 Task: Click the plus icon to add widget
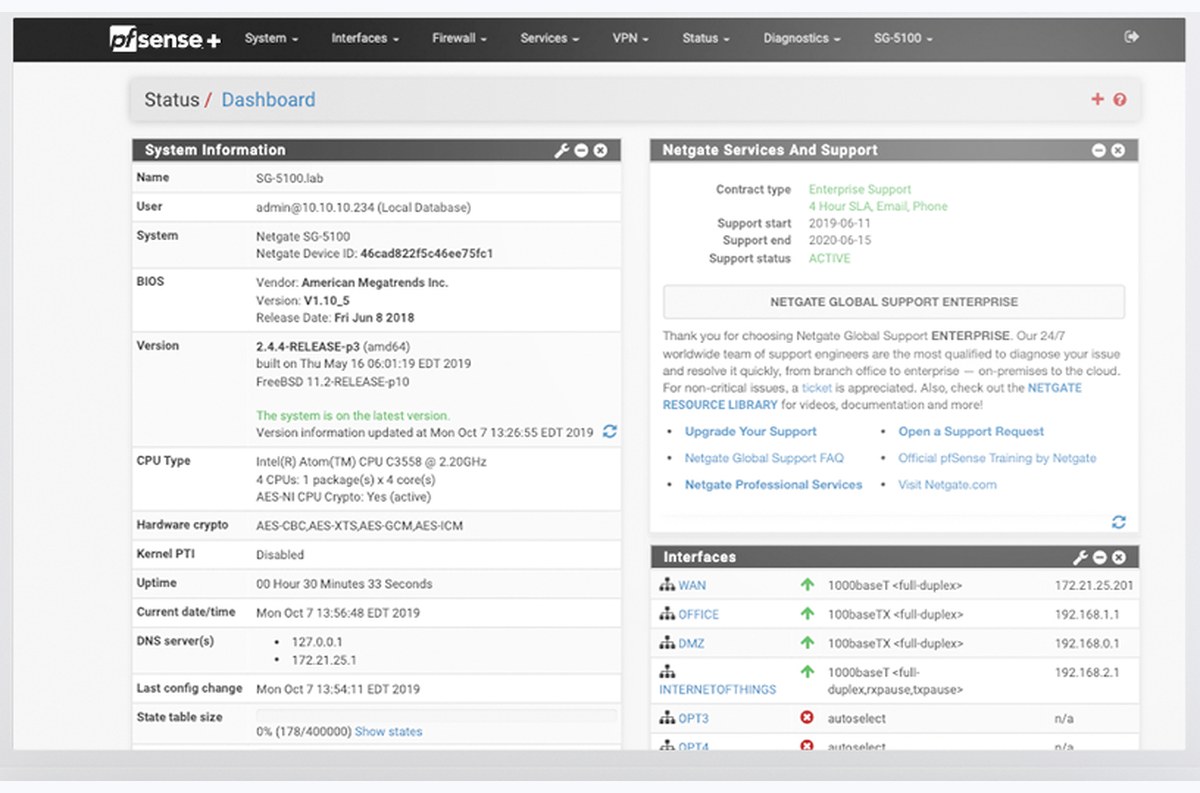pyautogui.click(x=1097, y=99)
